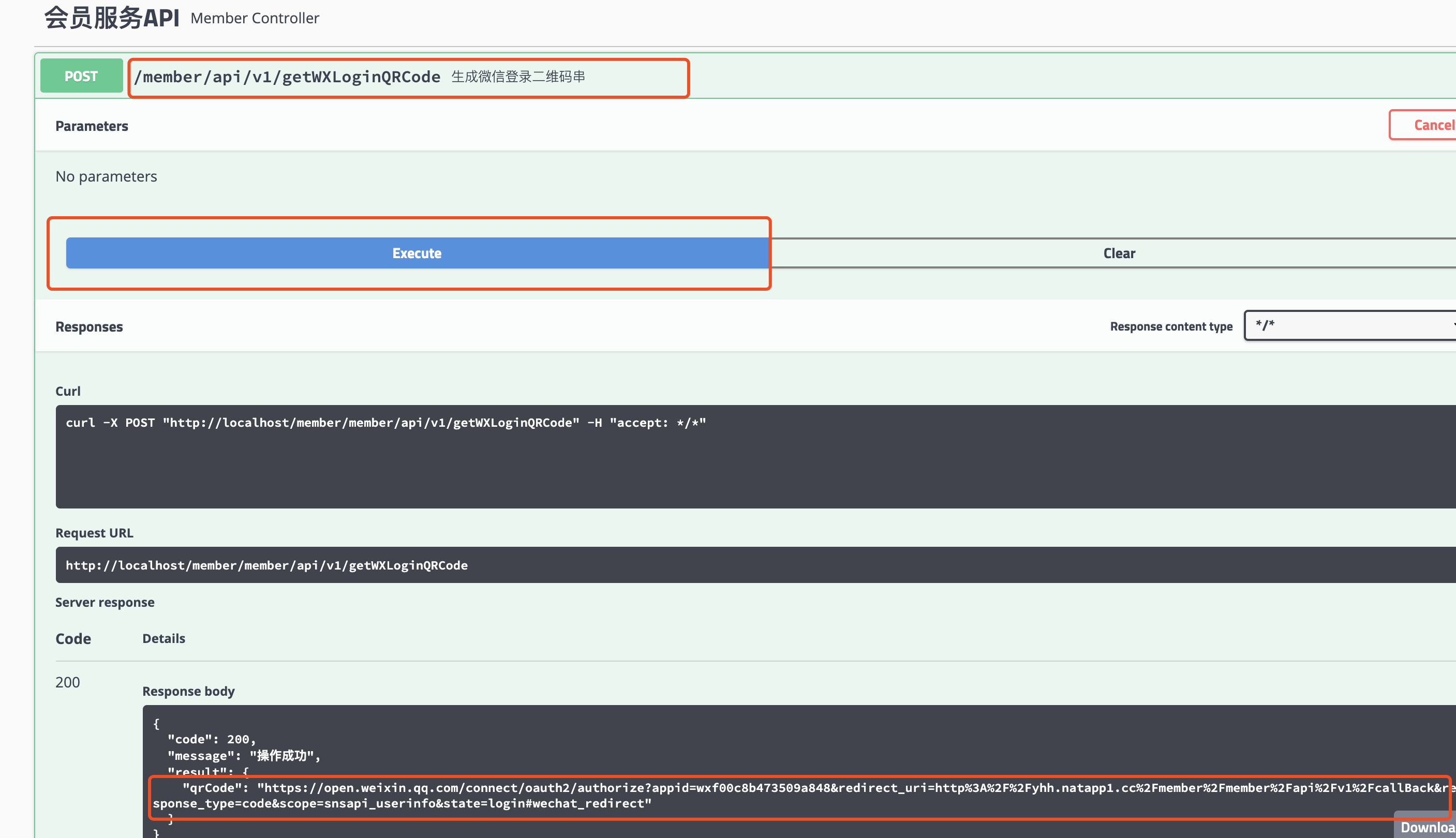Click the Response content type label

(x=1170, y=326)
